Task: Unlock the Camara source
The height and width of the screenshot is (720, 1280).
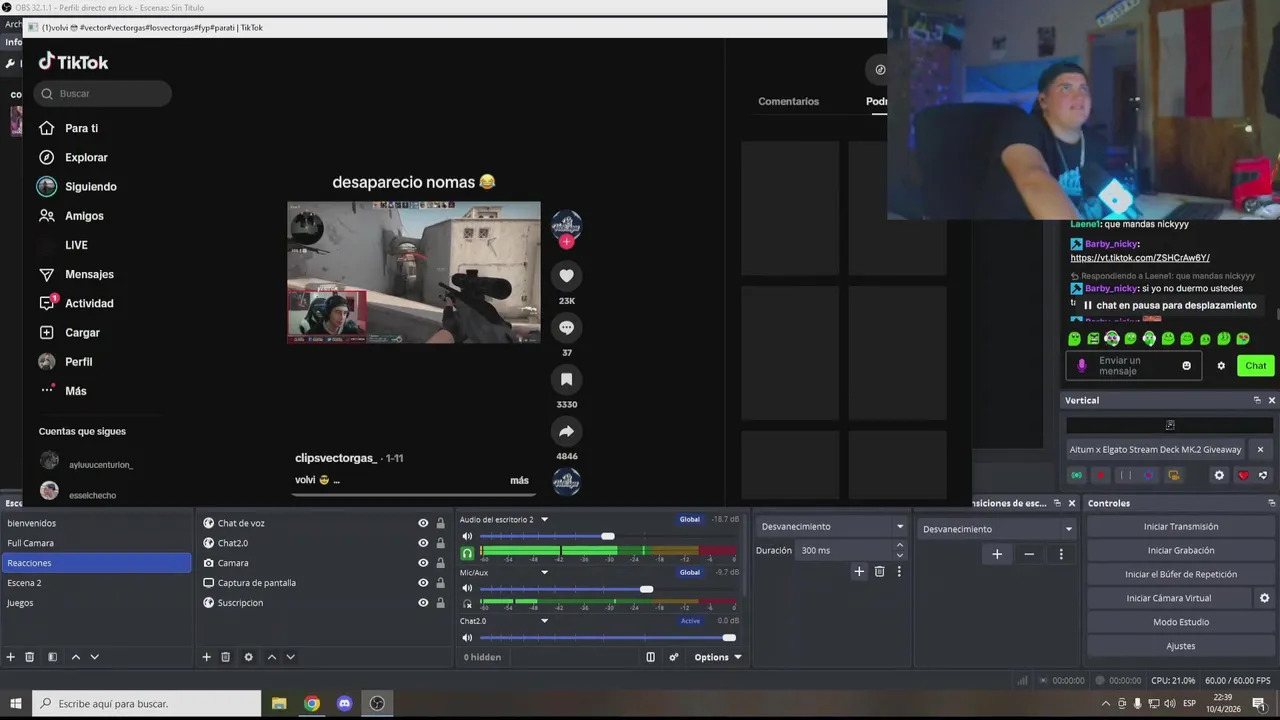Action: pyautogui.click(x=440, y=563)
